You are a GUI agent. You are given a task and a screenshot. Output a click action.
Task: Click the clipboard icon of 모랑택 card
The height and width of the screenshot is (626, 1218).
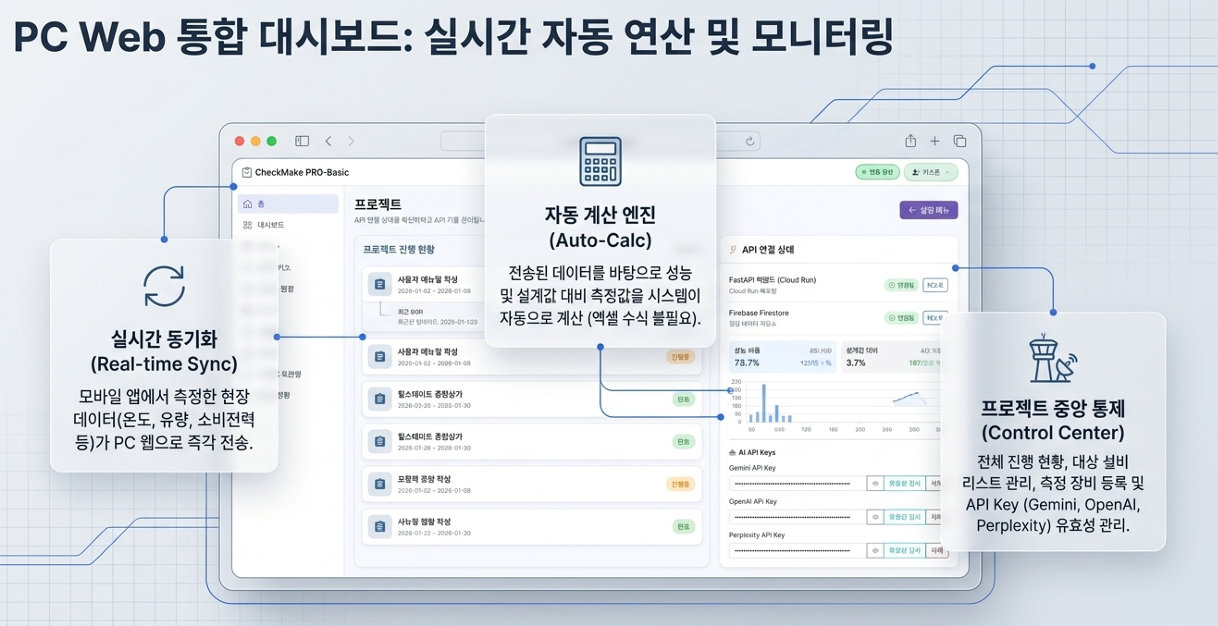(x=379, y=484)
